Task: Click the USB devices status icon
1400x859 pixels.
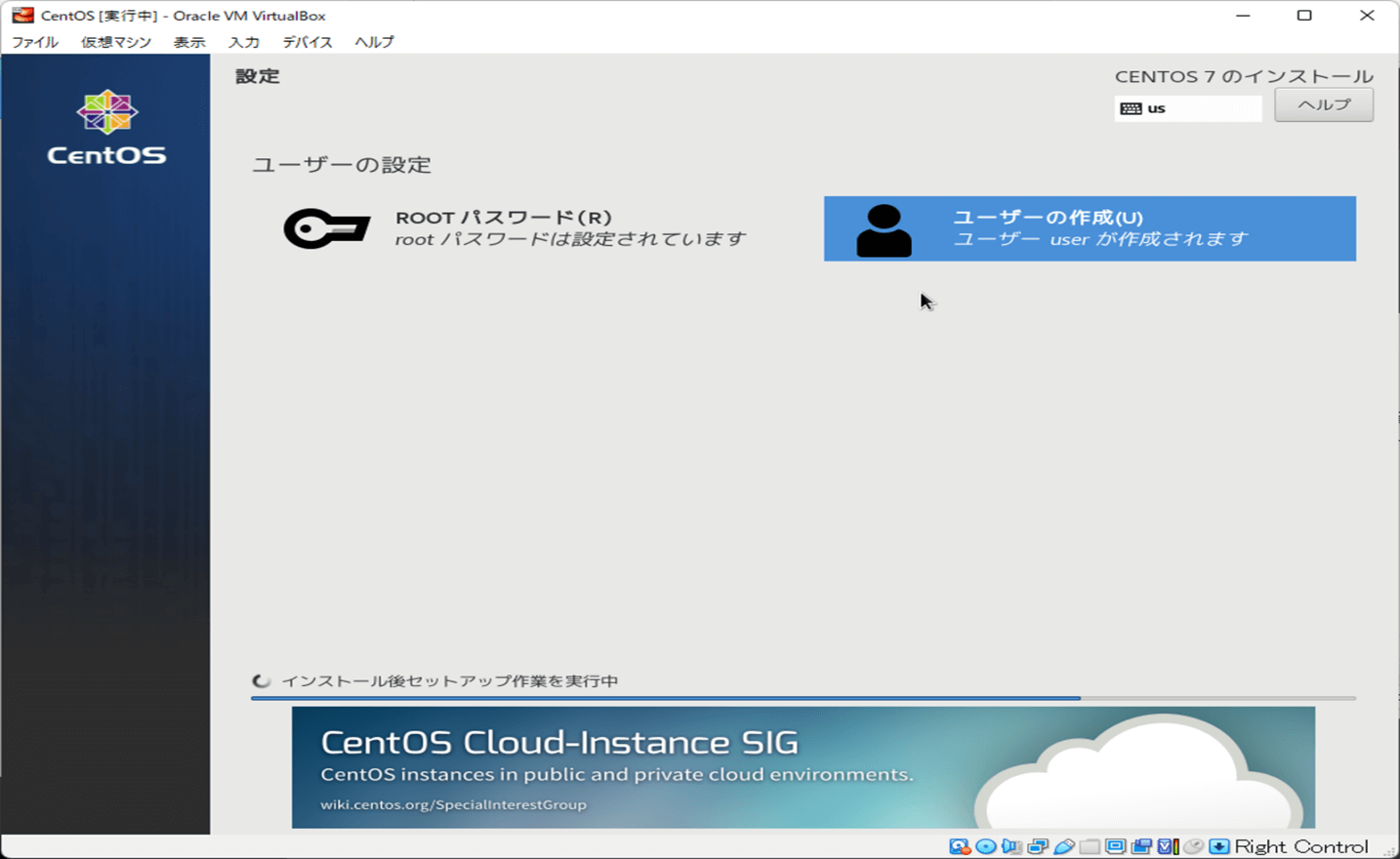Action: 1064,846
